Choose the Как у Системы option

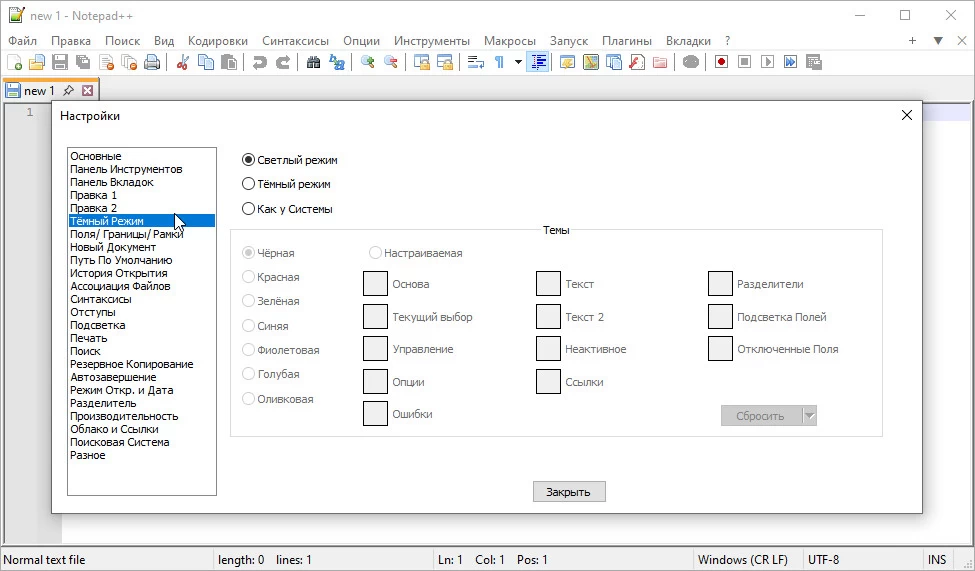click(249, 209)
